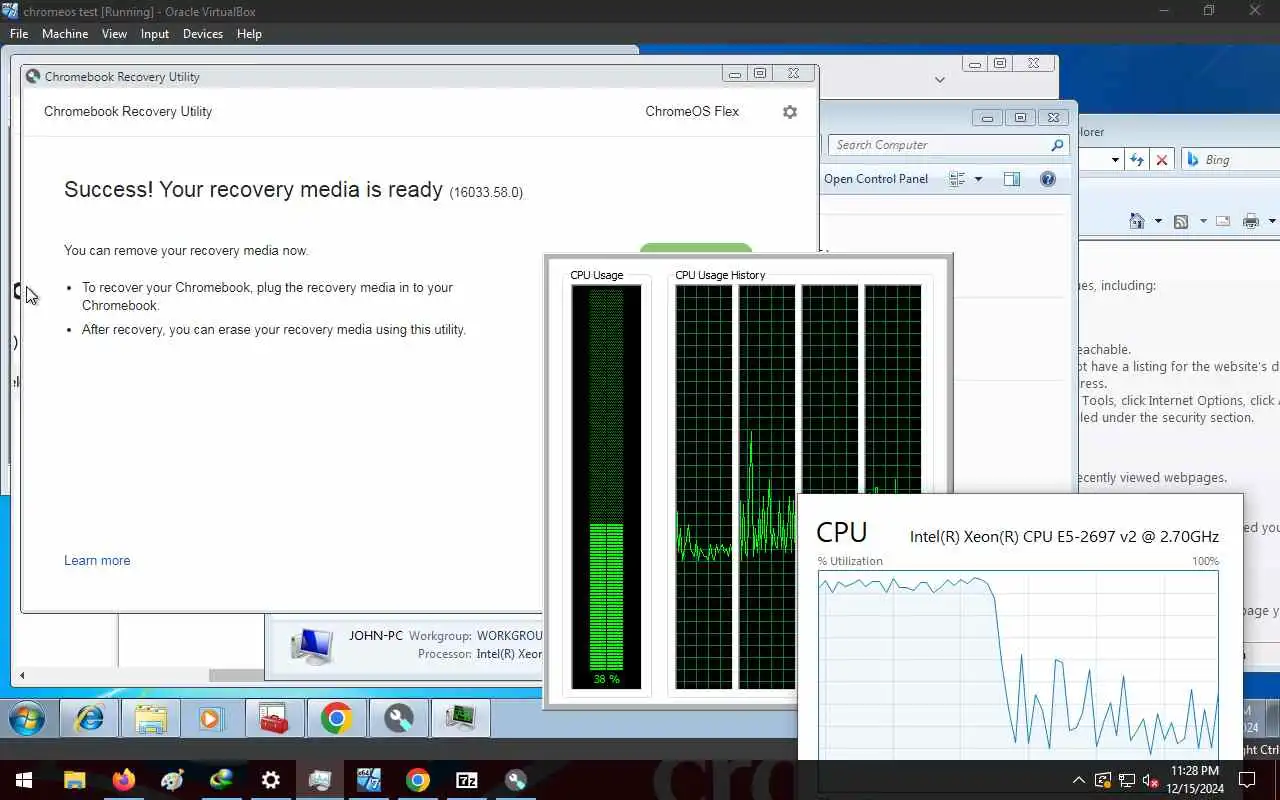1280x800 pixels.
Task: Open Windows 7 Start orb
Action: [x=27, y=719]
